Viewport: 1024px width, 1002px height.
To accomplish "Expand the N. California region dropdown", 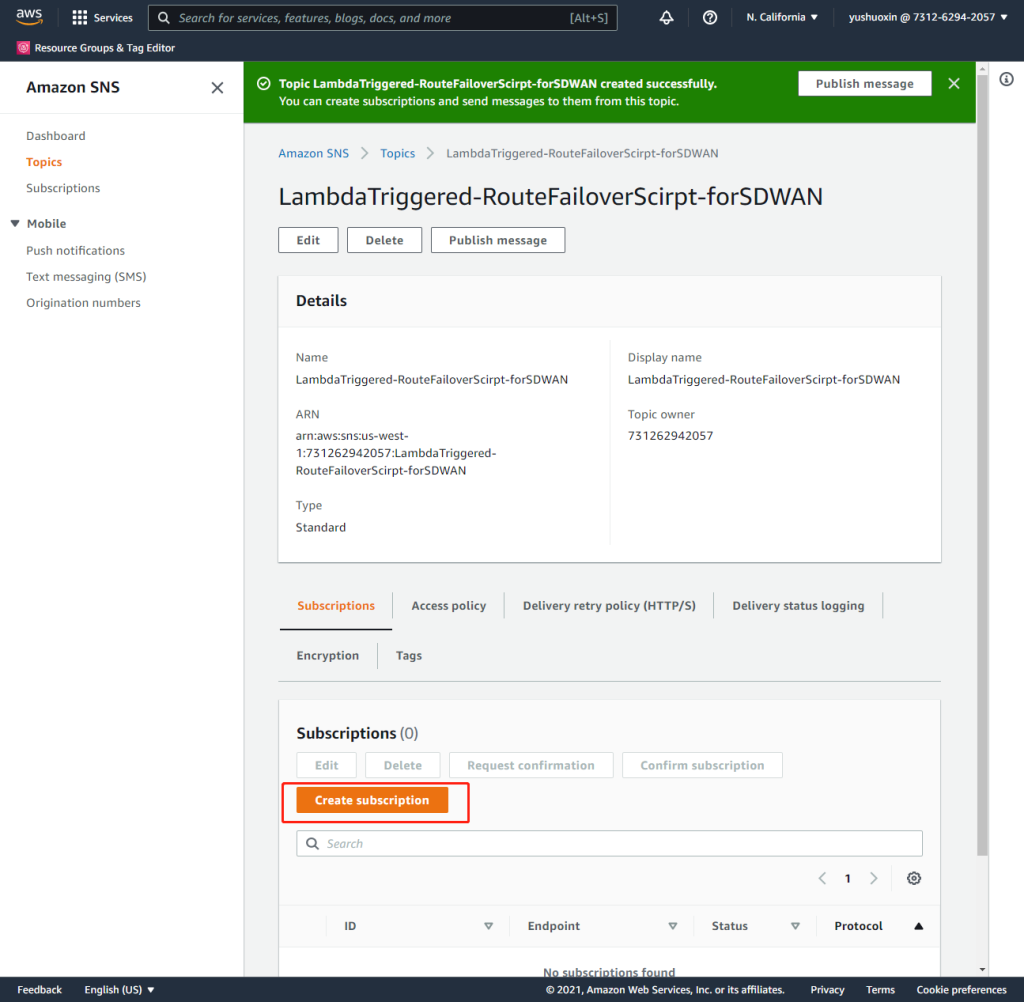I will click(782, 18).
